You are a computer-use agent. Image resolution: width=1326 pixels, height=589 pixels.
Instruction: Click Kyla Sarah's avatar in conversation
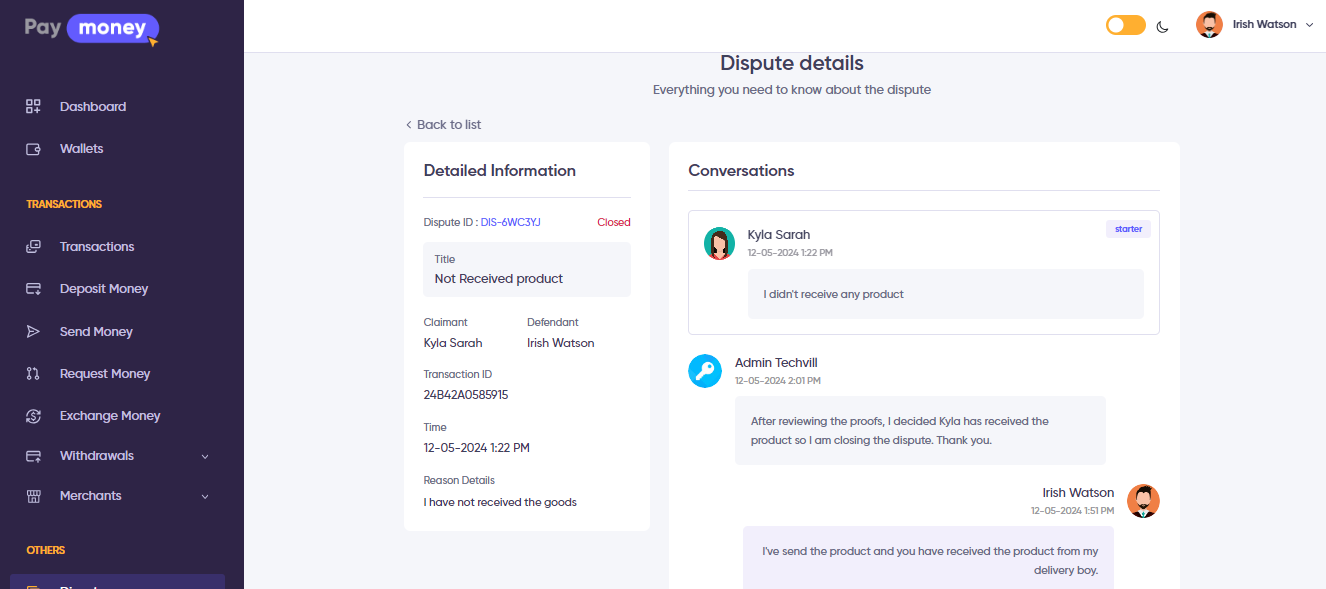[x=719, y=243]
